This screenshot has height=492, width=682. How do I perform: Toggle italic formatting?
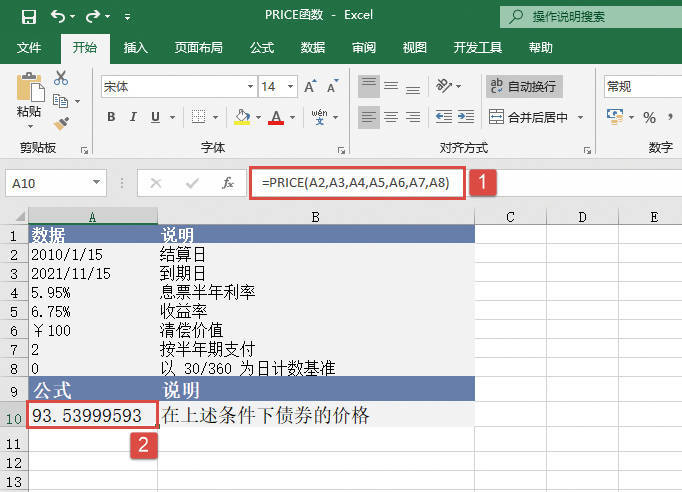tap(135, 117)
